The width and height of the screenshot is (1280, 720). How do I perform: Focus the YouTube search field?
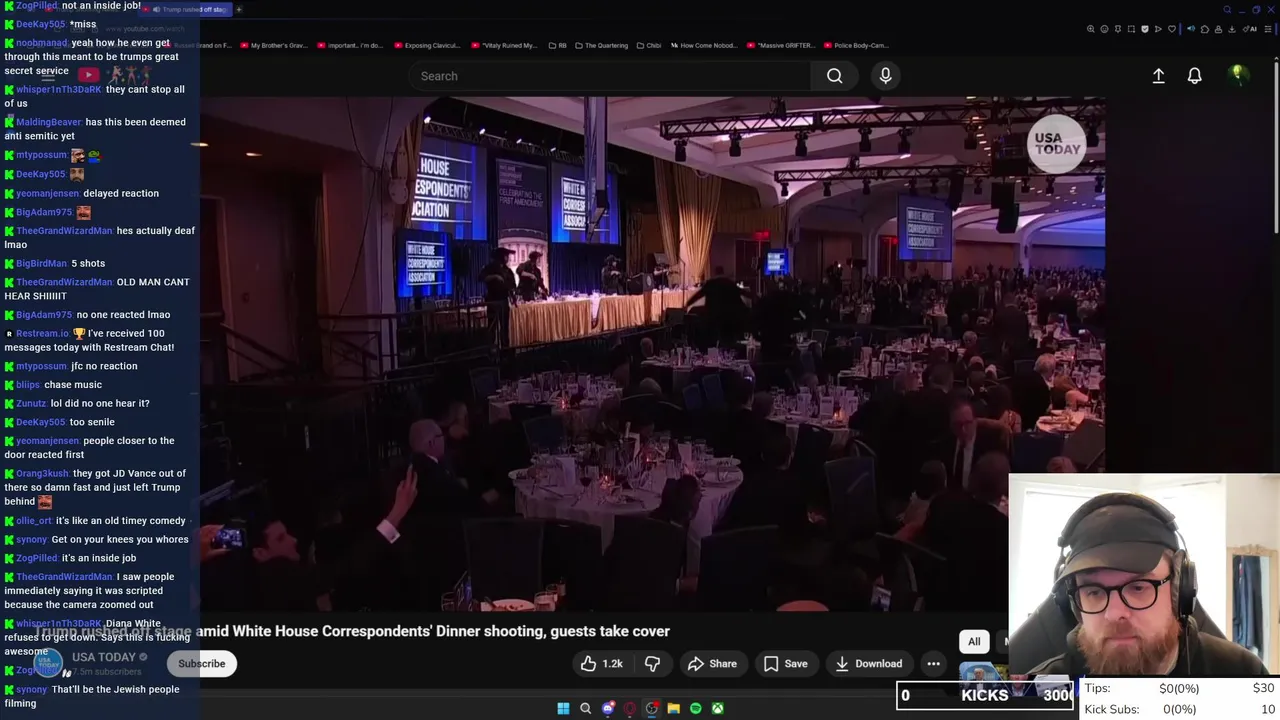pos(610,76)
